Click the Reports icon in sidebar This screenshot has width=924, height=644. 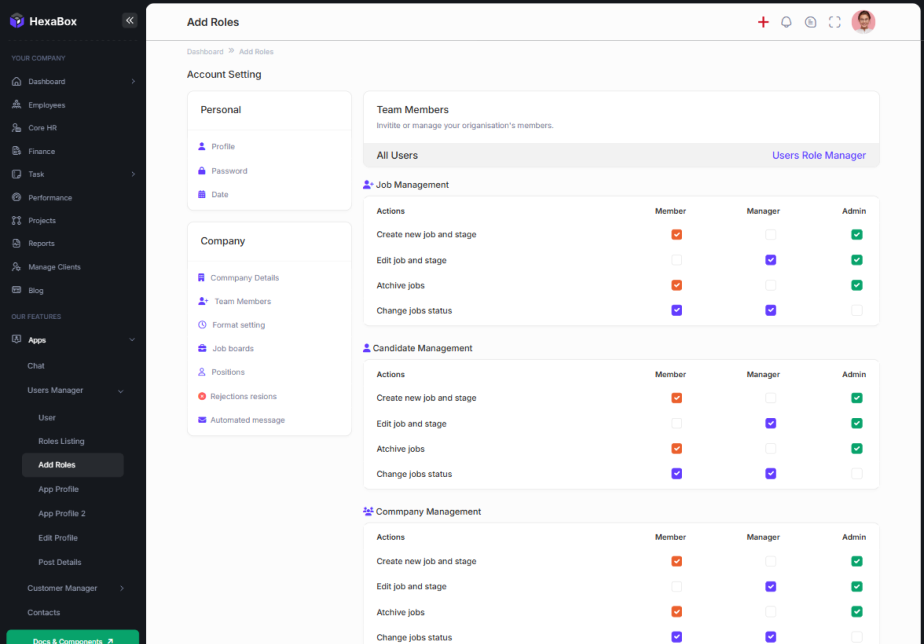16,243
